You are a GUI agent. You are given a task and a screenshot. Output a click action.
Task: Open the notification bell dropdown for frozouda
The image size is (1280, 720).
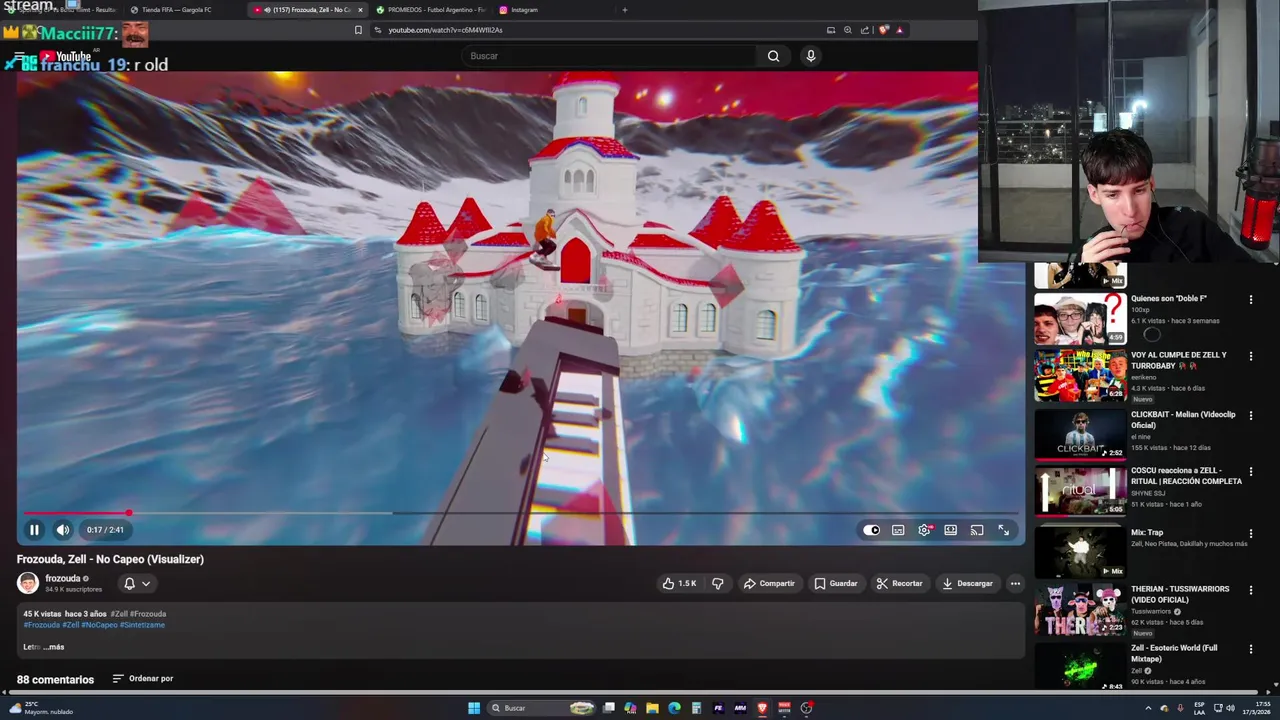point(137,583)
